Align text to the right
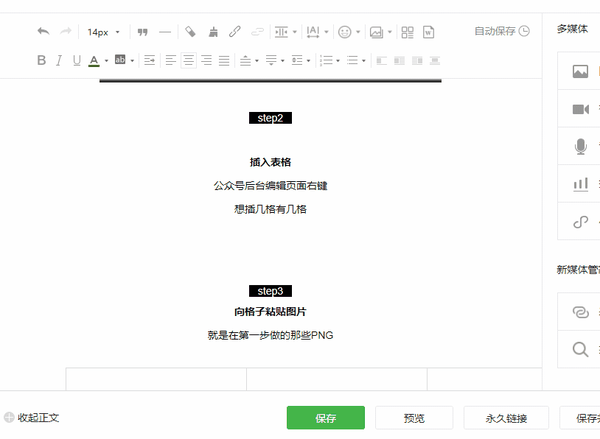This screenshot has width=600, height=439. pyautogui.click(x=206, y=60)
